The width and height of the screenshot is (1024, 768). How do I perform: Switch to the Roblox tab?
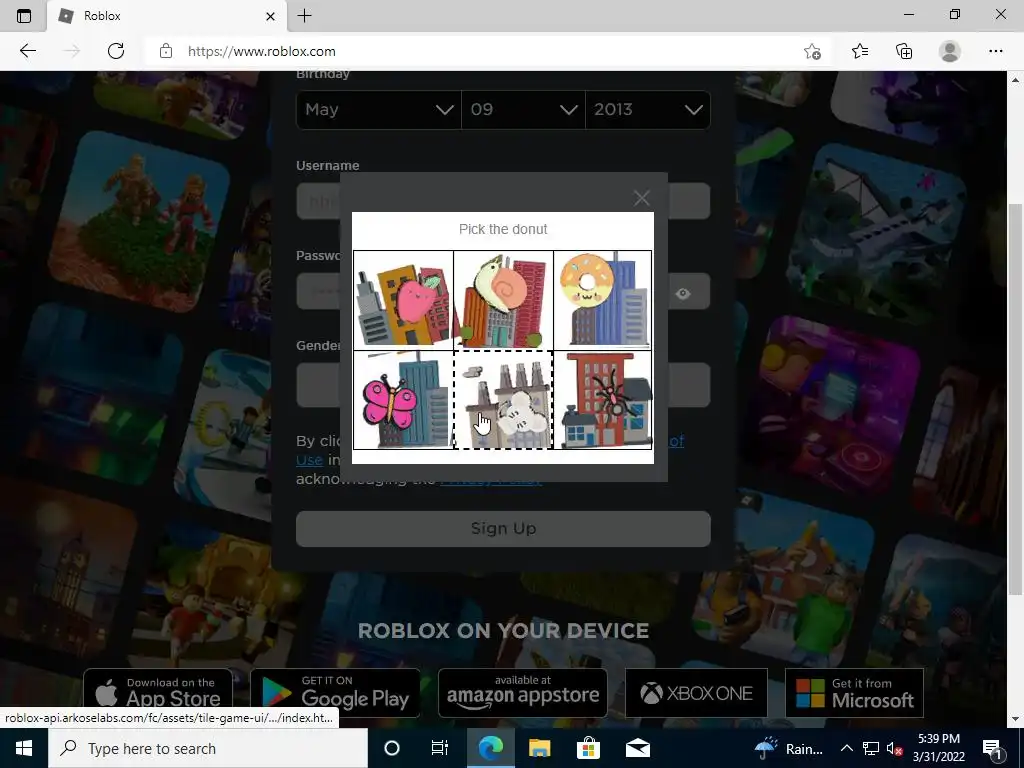pos(167,16)
